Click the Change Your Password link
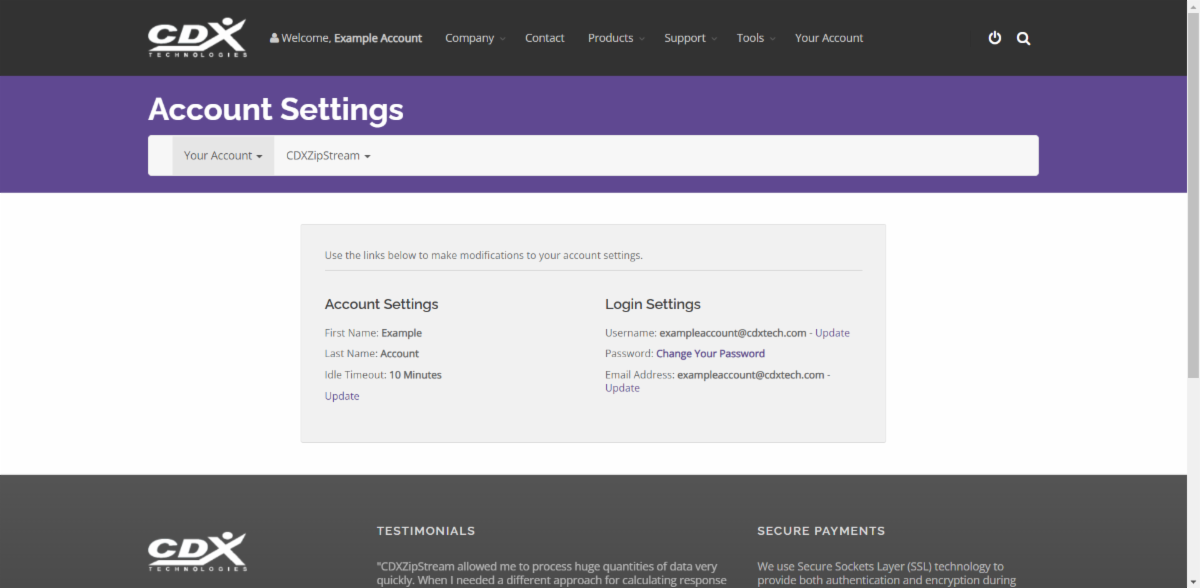 pyautogui.click(x=710, y=354)
